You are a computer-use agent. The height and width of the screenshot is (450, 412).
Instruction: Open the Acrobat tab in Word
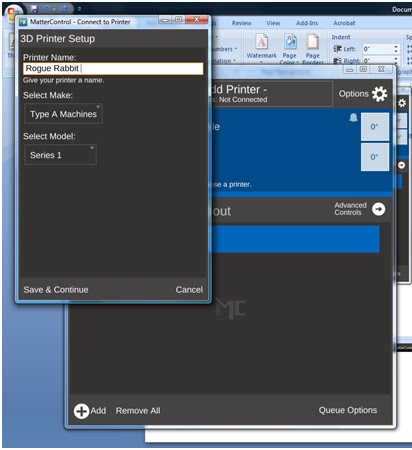pyautogui.click(x=344, y=23)
